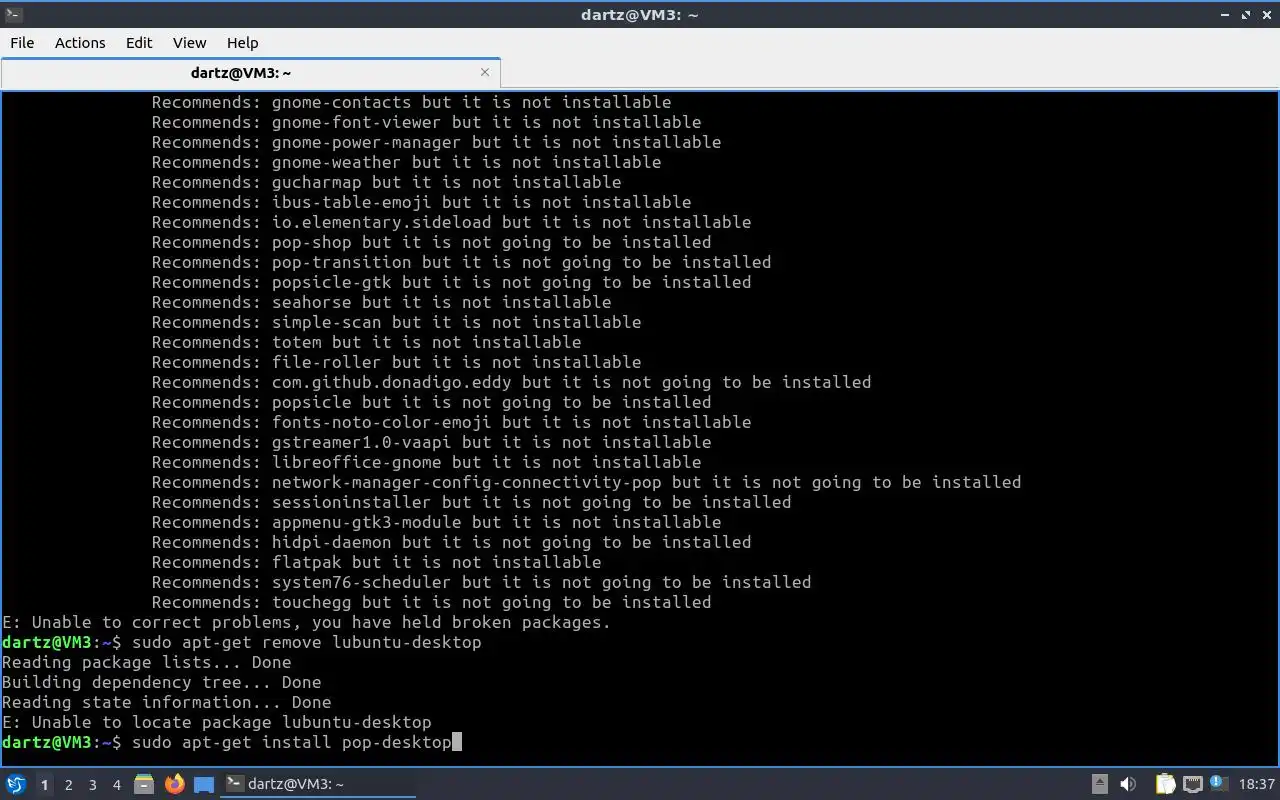Click the 'Recommends: system76-scheduler' line
Image resolution: width=1280 pixels, height=800 pixels.
tap(481, 582)
